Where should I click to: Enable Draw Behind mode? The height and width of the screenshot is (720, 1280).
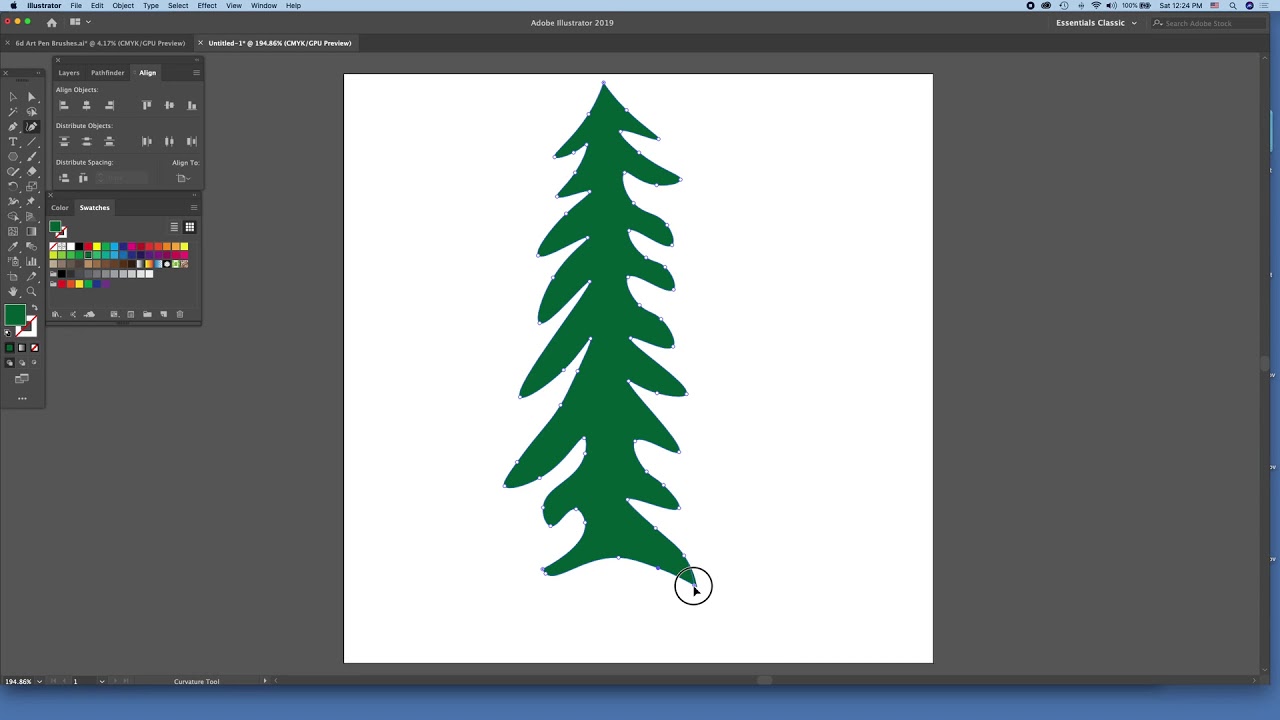[x=21, y=363]
